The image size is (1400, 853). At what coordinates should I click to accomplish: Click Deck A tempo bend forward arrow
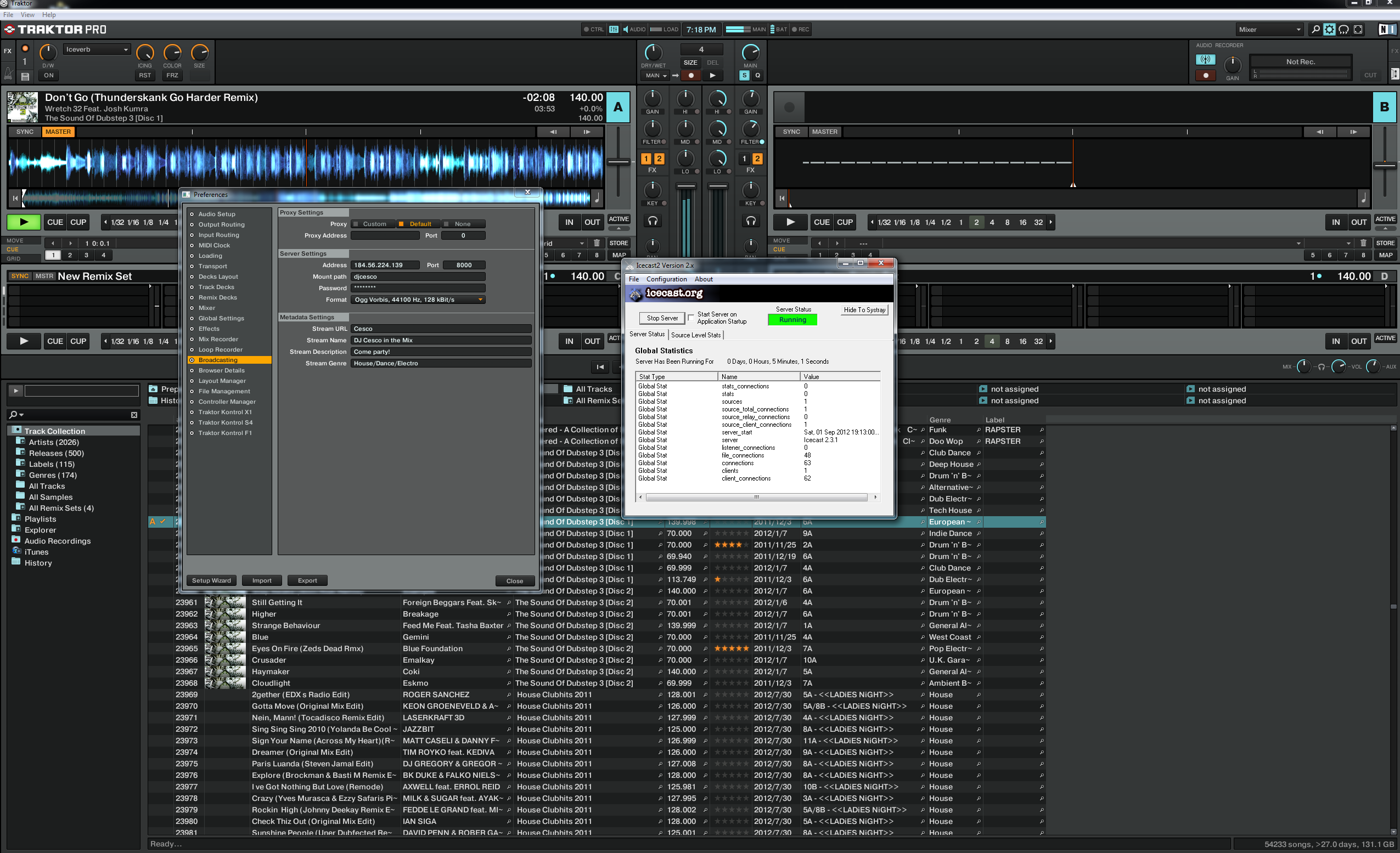pyautogui.click(x=587, y=132)
